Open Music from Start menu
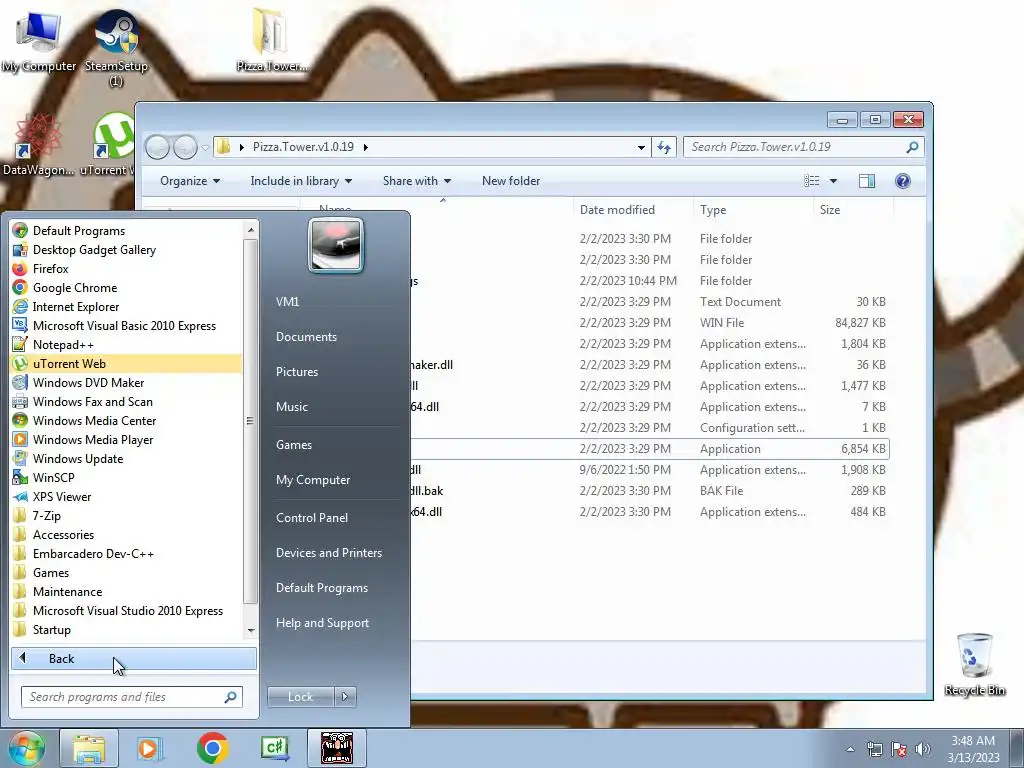 point(292,406)
